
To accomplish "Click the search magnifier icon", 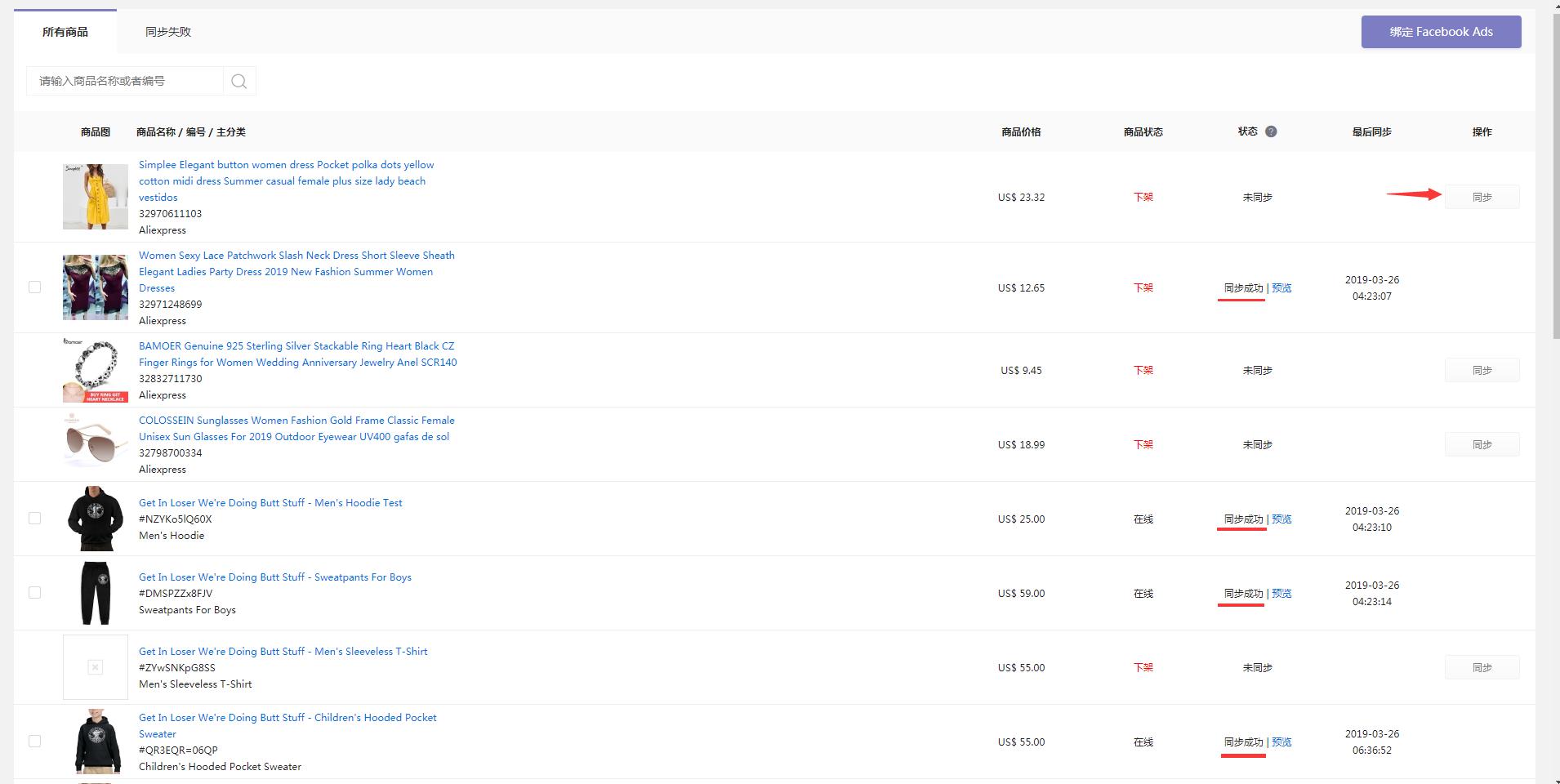I will pyautogui.click(x=238, y=81).
